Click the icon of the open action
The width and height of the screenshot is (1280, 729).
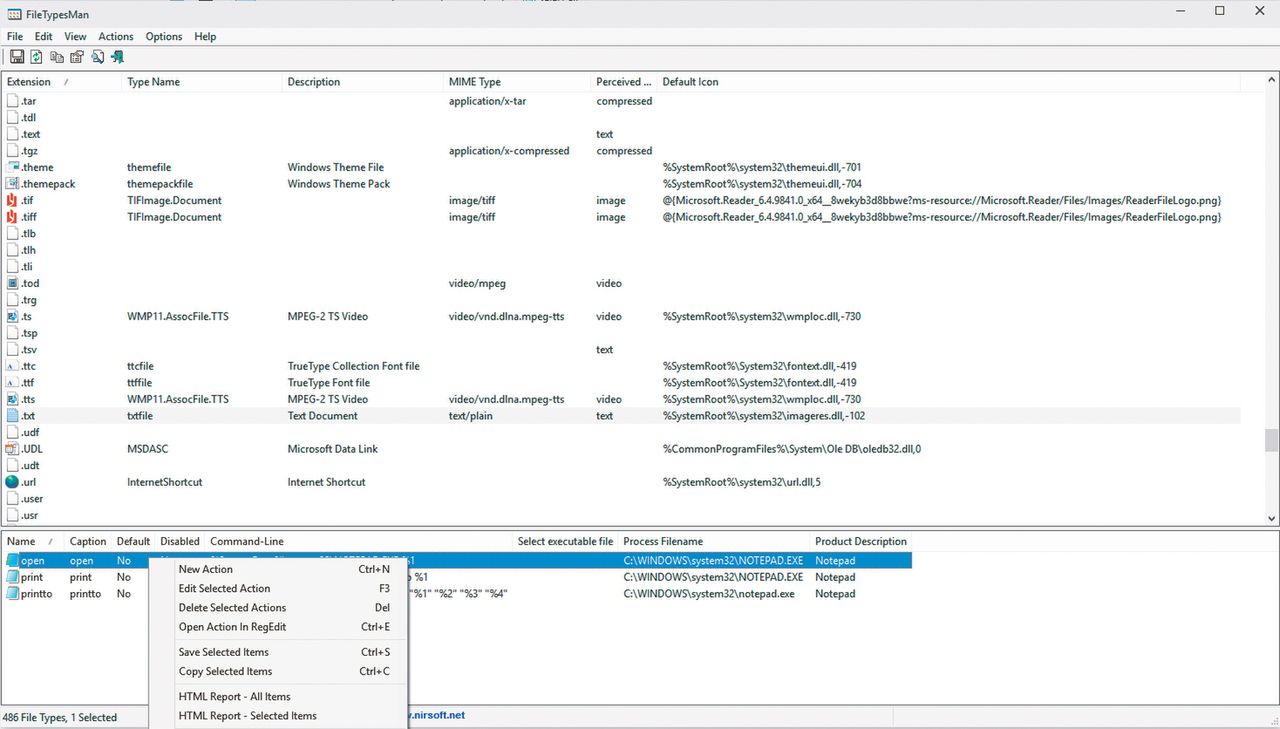[13, 561]
